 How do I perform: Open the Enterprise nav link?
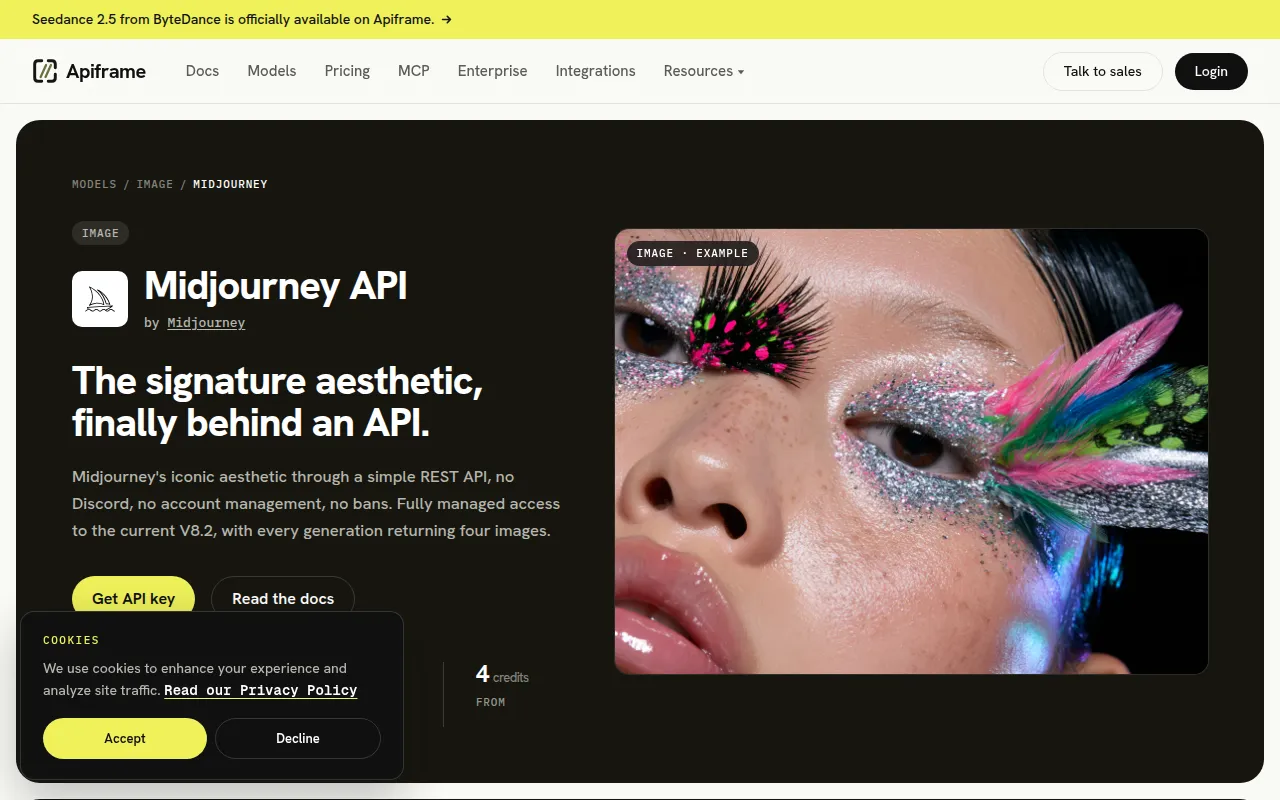tap(492, 71)
